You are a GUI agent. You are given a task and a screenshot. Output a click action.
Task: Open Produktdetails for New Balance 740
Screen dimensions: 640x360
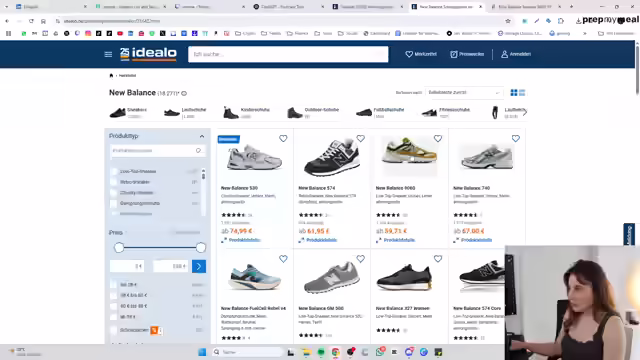(476, 240)
